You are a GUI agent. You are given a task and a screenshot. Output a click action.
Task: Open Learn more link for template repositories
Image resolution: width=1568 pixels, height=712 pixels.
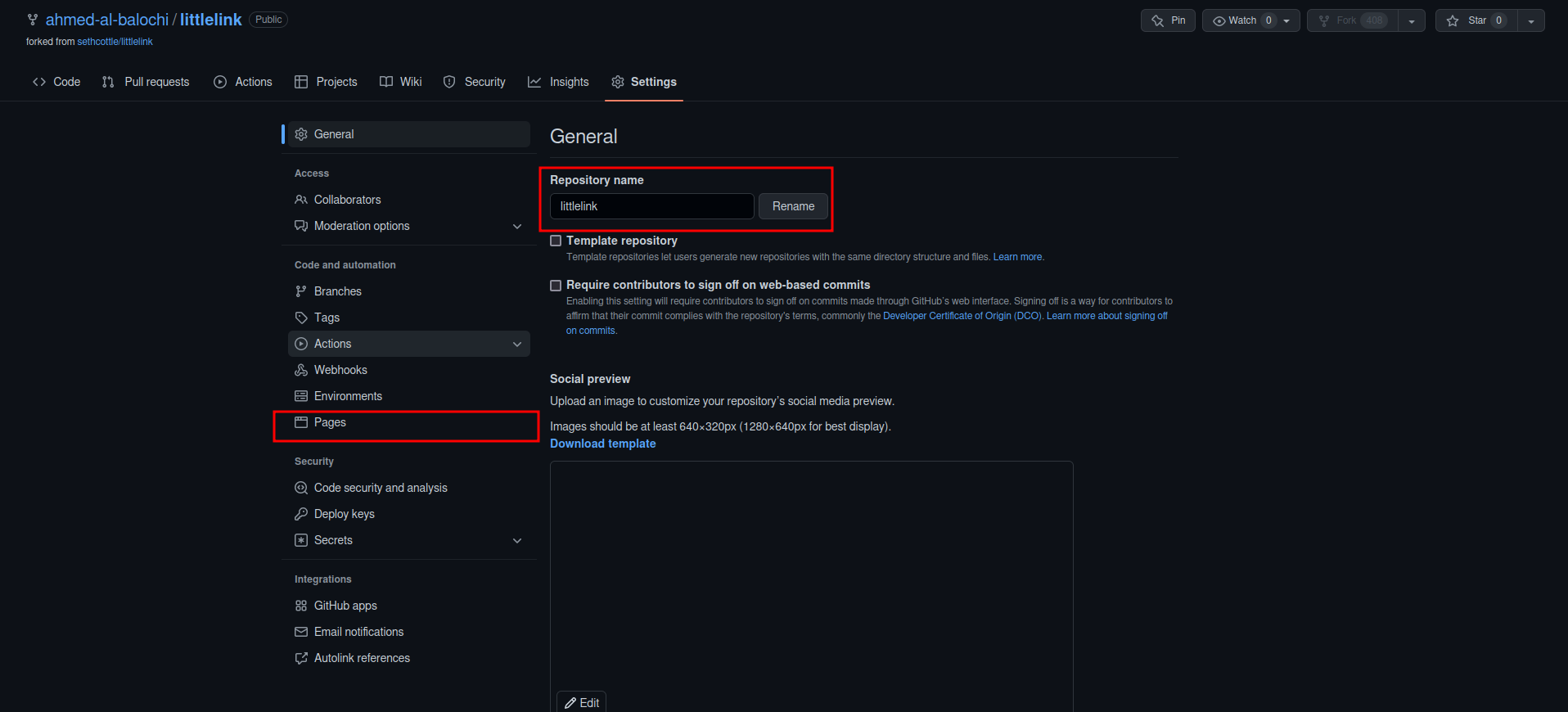1017,257
